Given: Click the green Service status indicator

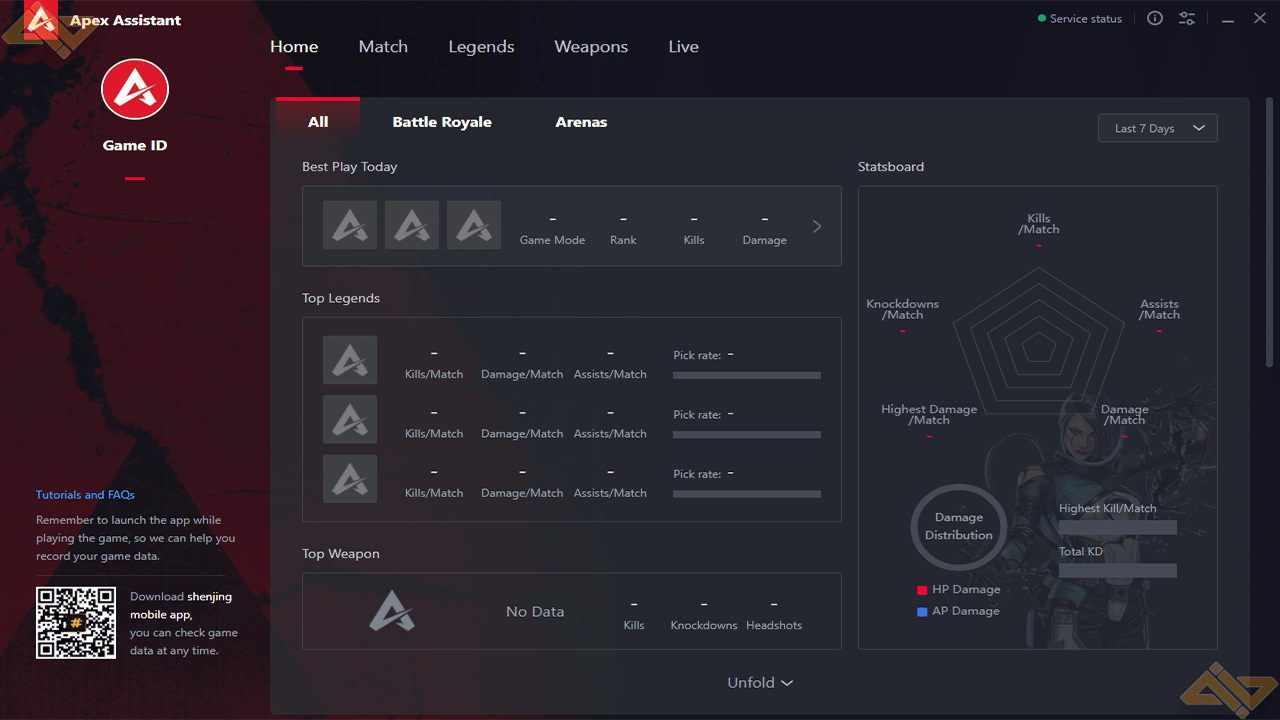Looking at the screenshot, I should [1041, 19].
